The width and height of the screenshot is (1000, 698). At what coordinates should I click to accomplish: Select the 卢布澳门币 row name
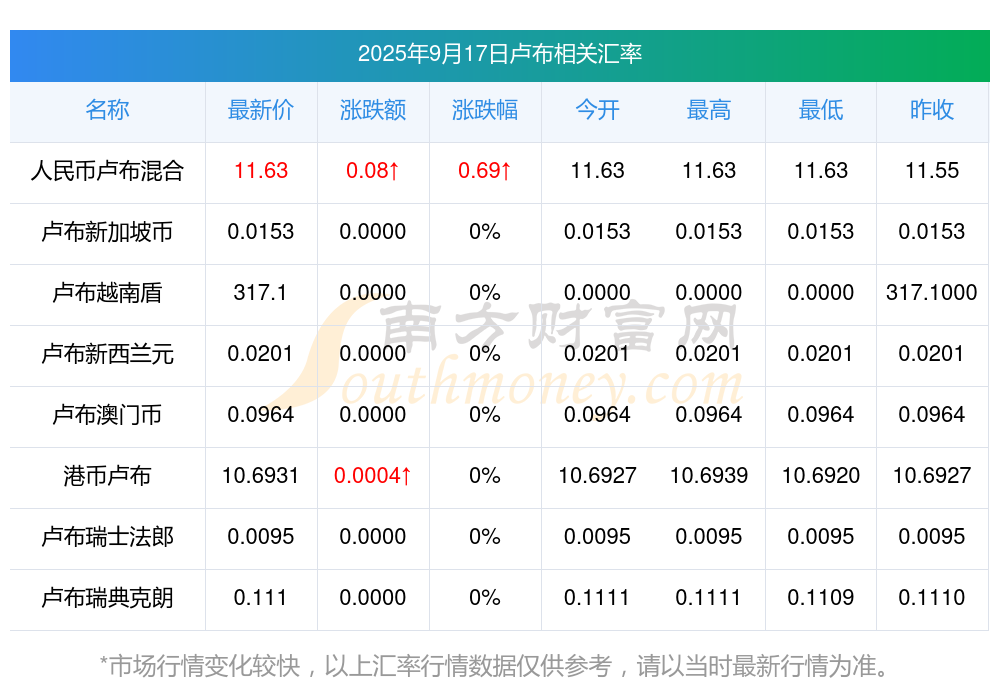(x=107, y=415)
